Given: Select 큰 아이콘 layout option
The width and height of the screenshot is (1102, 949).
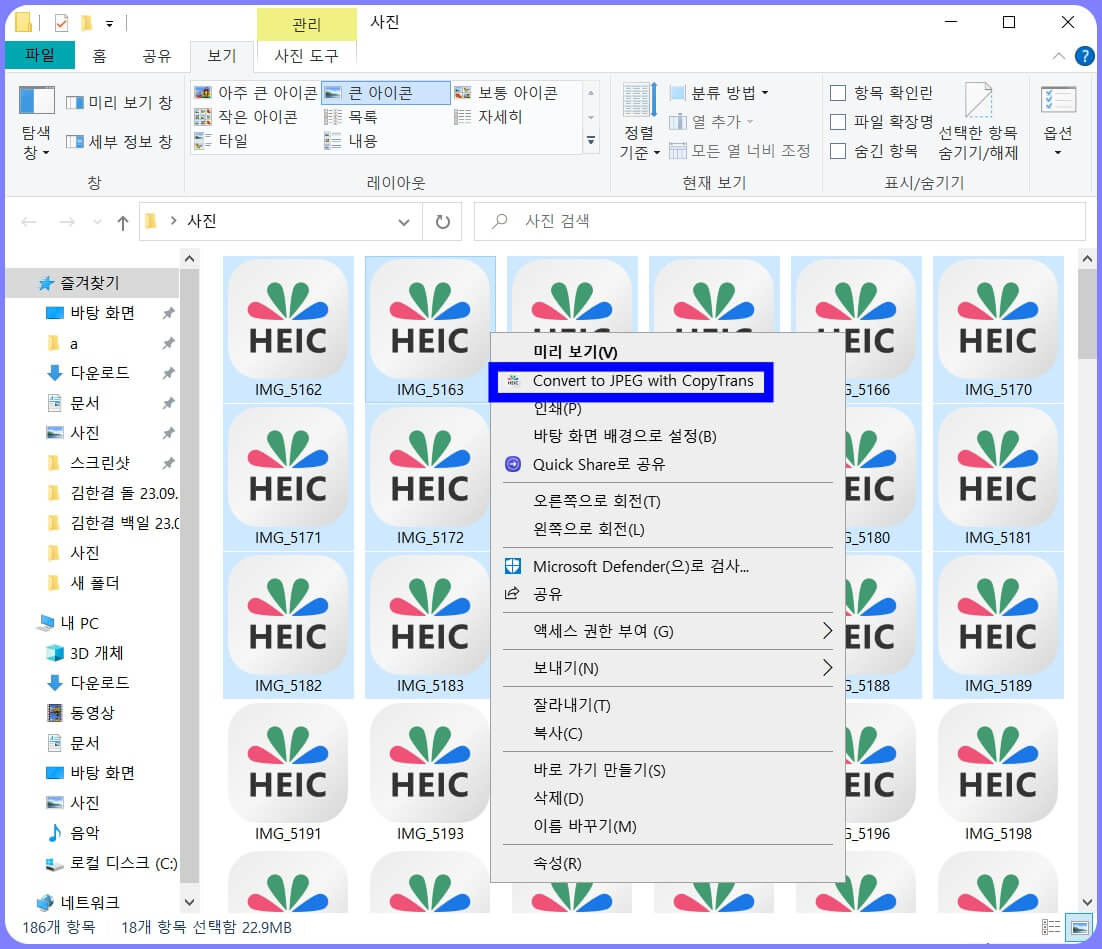Looking at the screenshot, I should click(385, 93).
